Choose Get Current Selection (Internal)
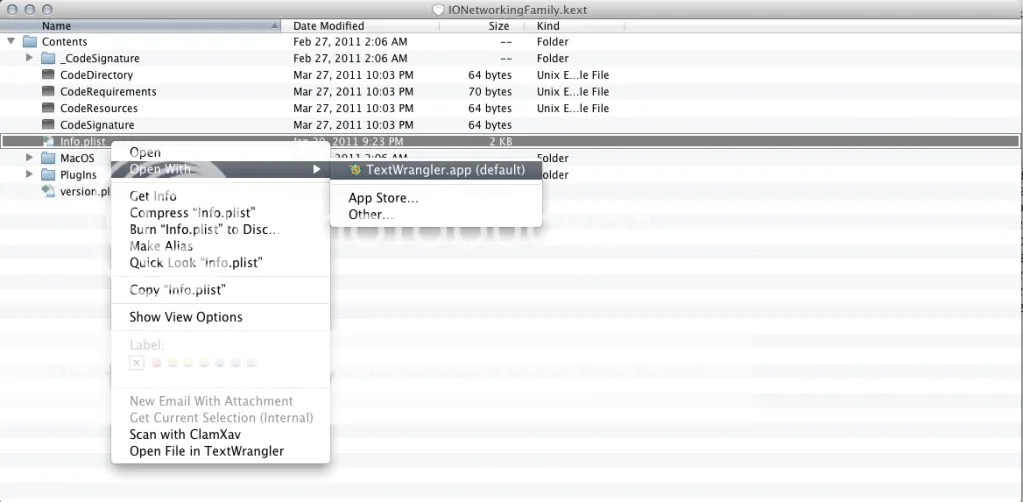This screenshot has width=1023, height=502. 221,418
